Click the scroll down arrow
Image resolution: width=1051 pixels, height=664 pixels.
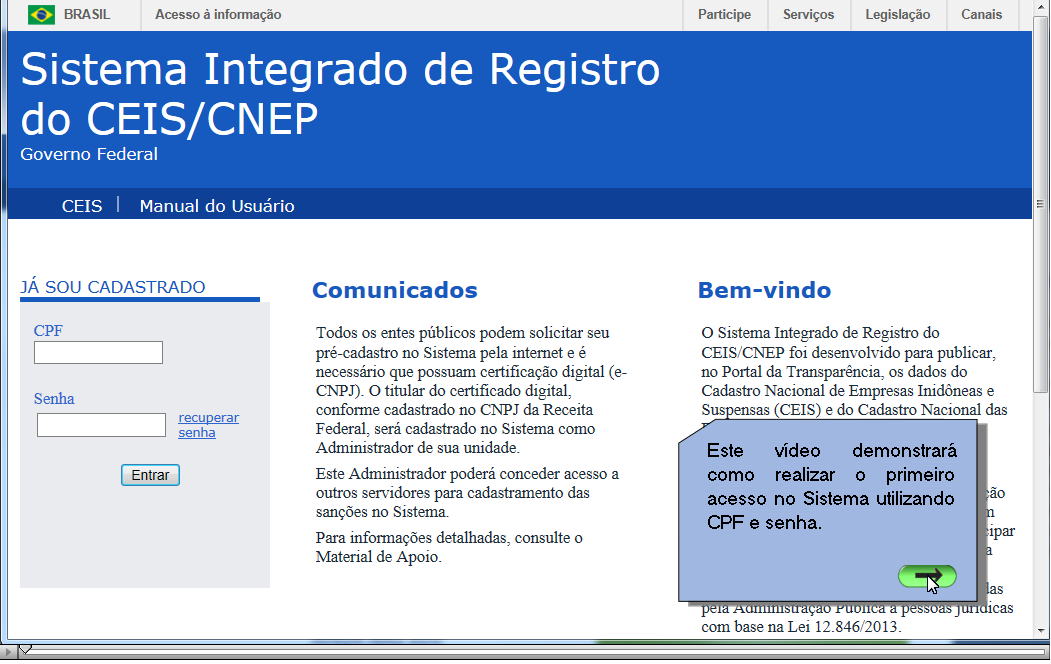1040,631
